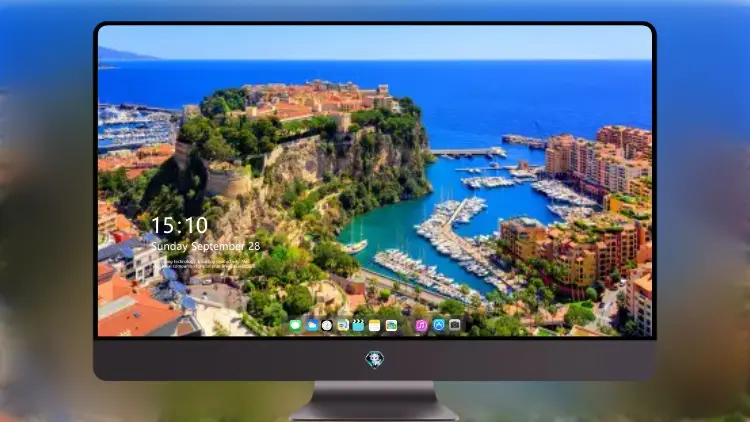Screen dimensions: 750x422
Task: Open the Camera app in dock
Action: coord(455,325)
